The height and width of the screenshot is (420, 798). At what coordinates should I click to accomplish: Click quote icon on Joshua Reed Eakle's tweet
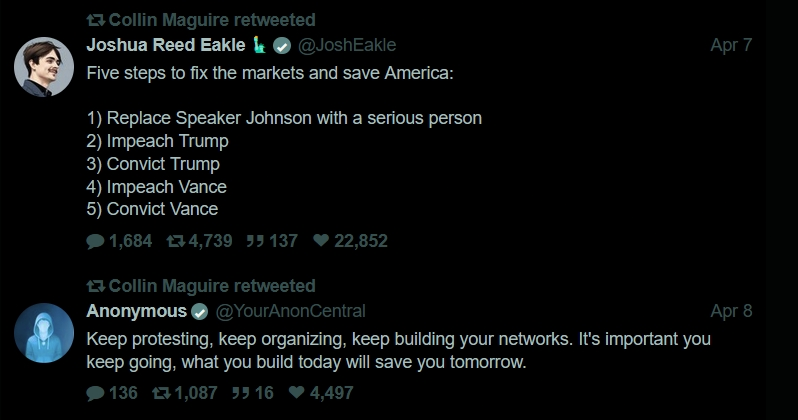point(253,241)
